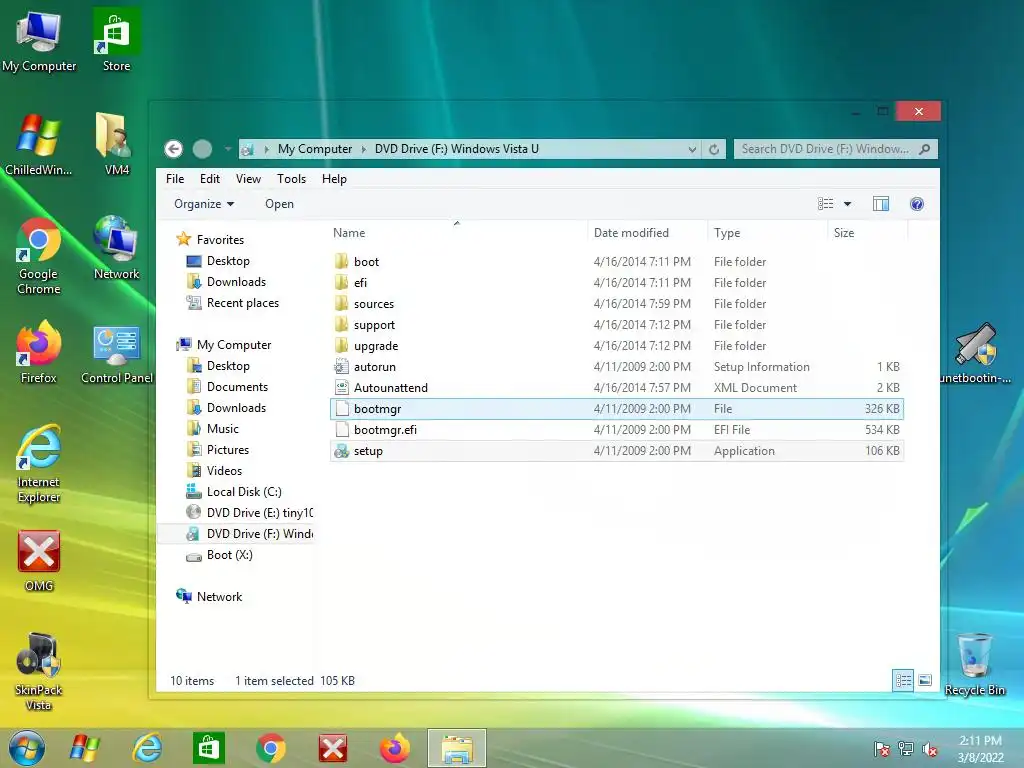Sort by Date modified column header
Viewport: 1024px width, 768px height.
647,232
